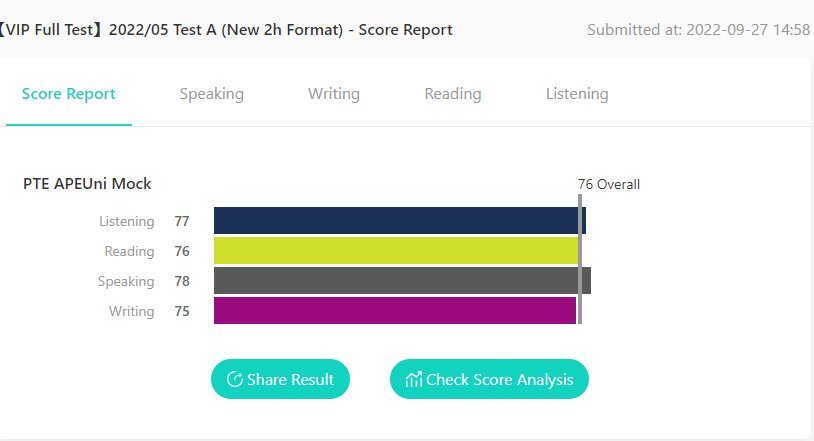The image size is (814, 441).
Task: Select the gray Speaking score bar
Action: click(x=401, y=281)
